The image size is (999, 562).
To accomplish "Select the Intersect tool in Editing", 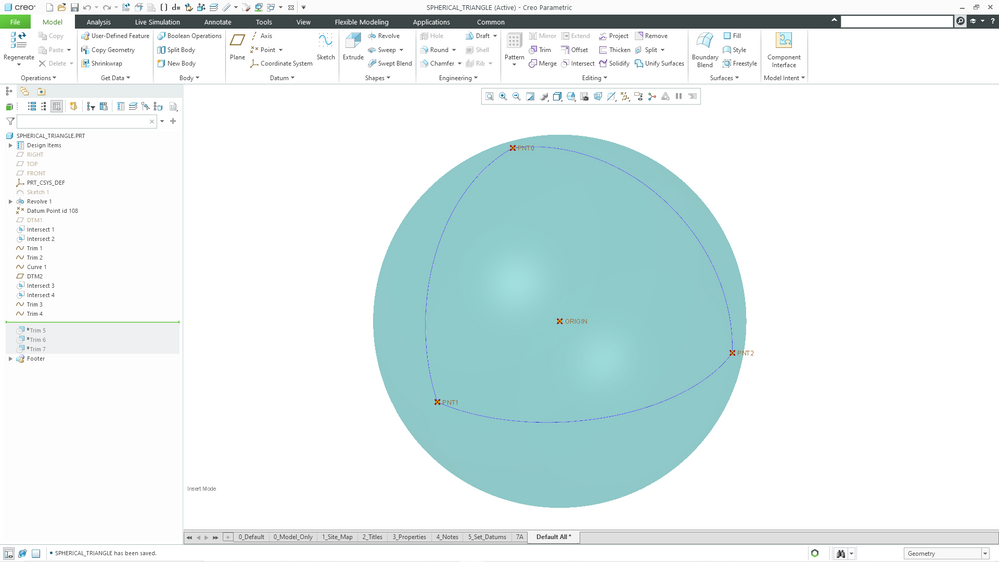I will 578,64.
